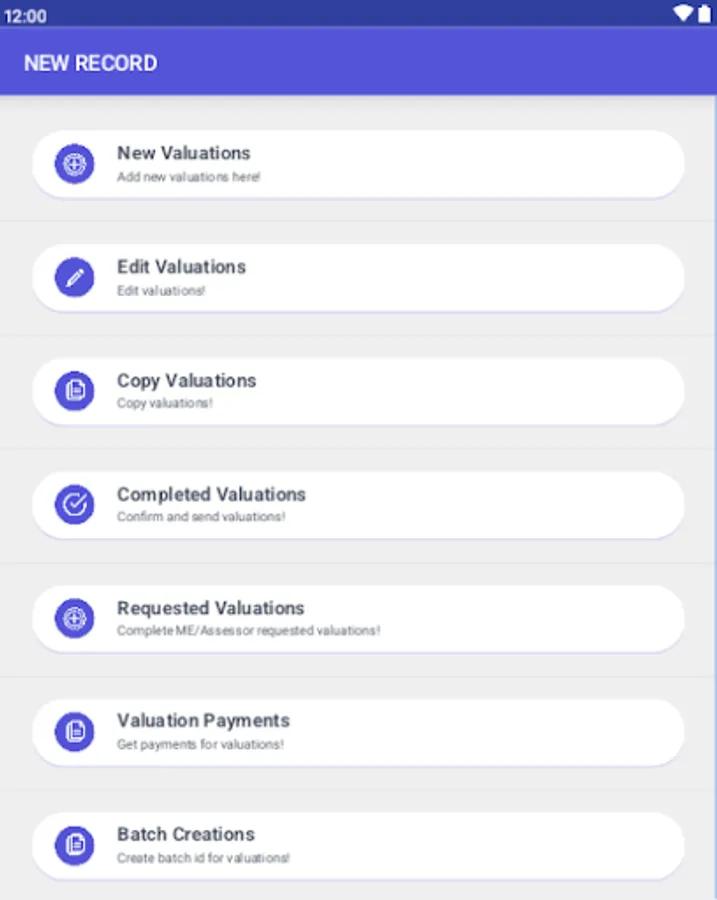This screenshot has height=900, width=717.
Task: Tap the New Valuations target icon
Action: point(74,164)
